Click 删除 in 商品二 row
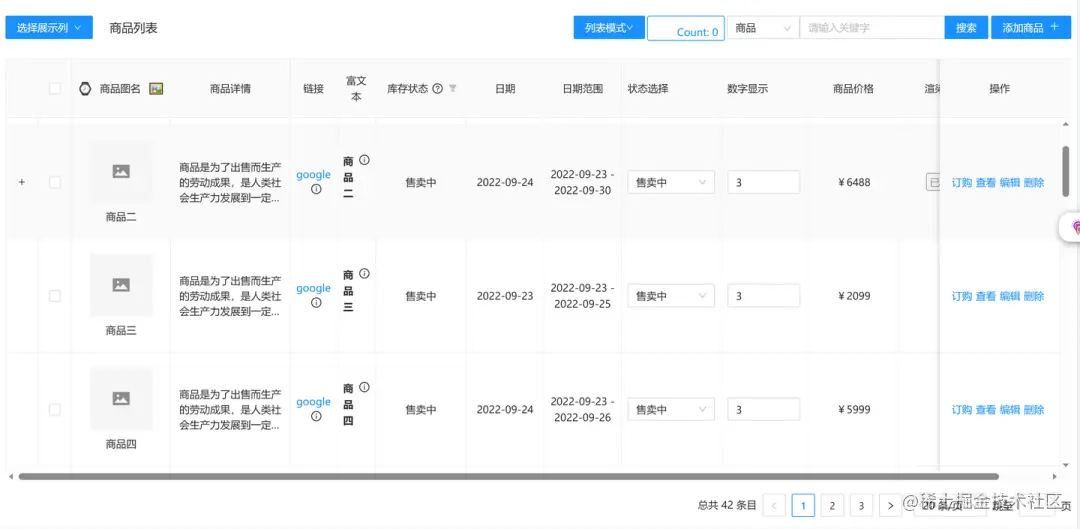The height and width of the screenshot is (529, 1080). click(x=1034, y=183)
